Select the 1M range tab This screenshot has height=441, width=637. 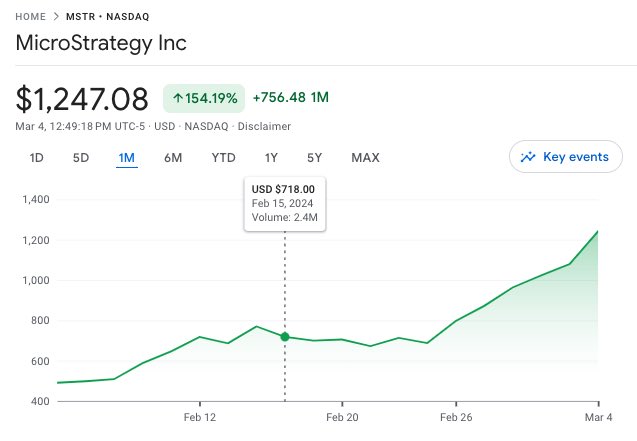pyautogui.click(x=126, y=157)
